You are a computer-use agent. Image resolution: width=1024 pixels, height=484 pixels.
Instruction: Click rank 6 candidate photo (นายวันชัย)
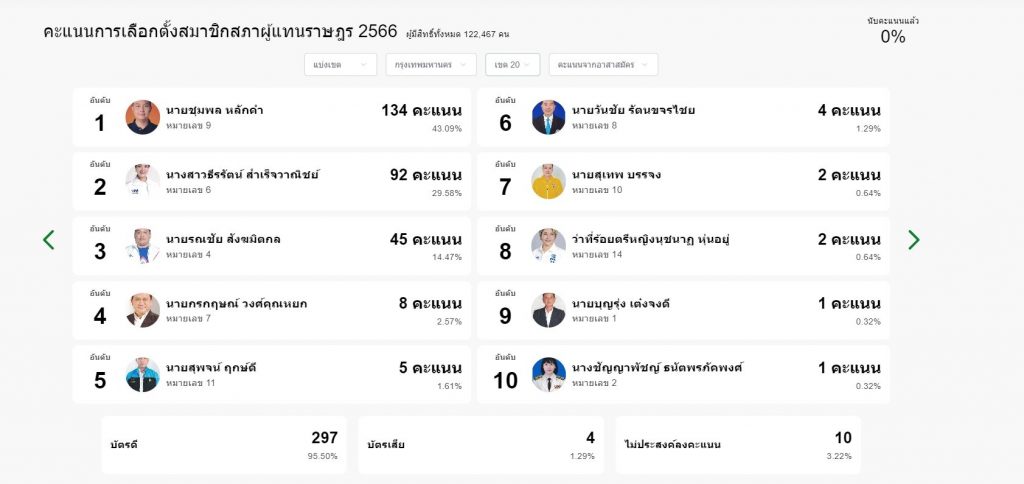click(x=548, y=117)
